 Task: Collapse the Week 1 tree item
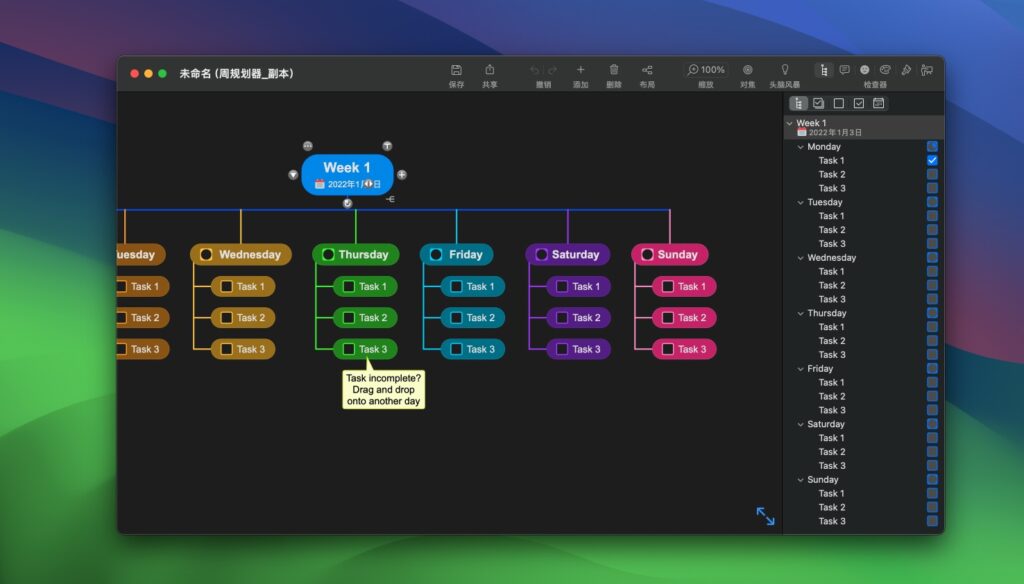789,123
